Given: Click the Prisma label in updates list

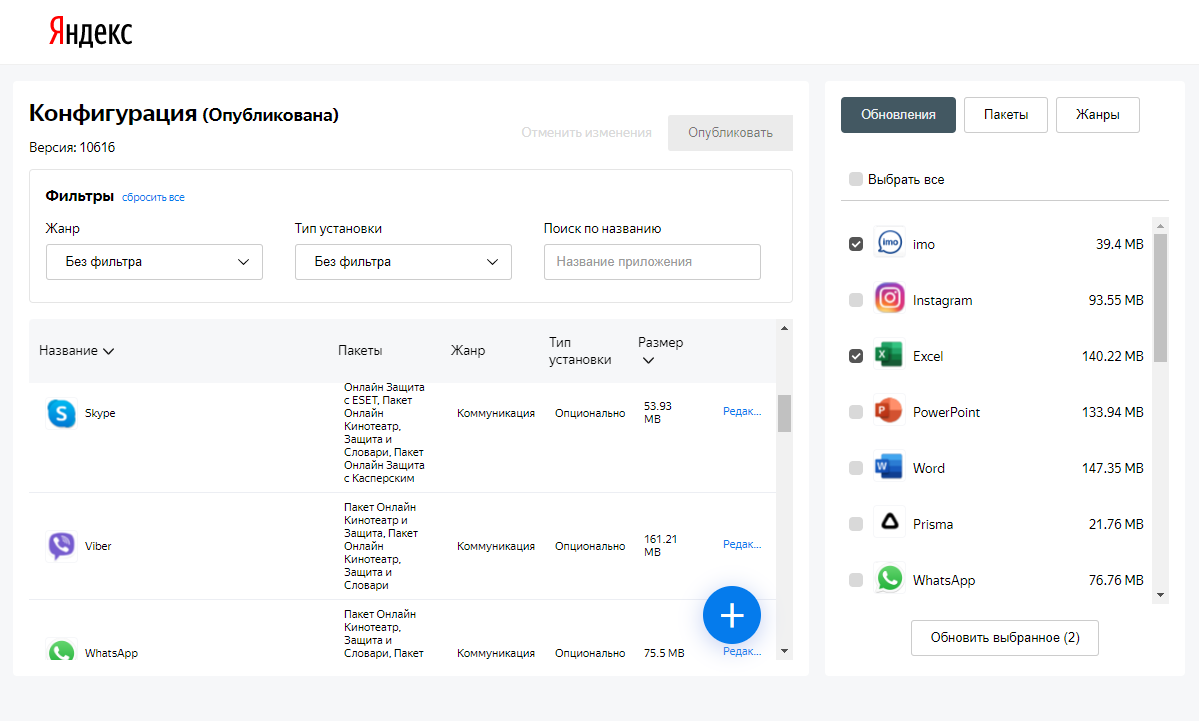Looking at the screenshot, I should 933,525.
